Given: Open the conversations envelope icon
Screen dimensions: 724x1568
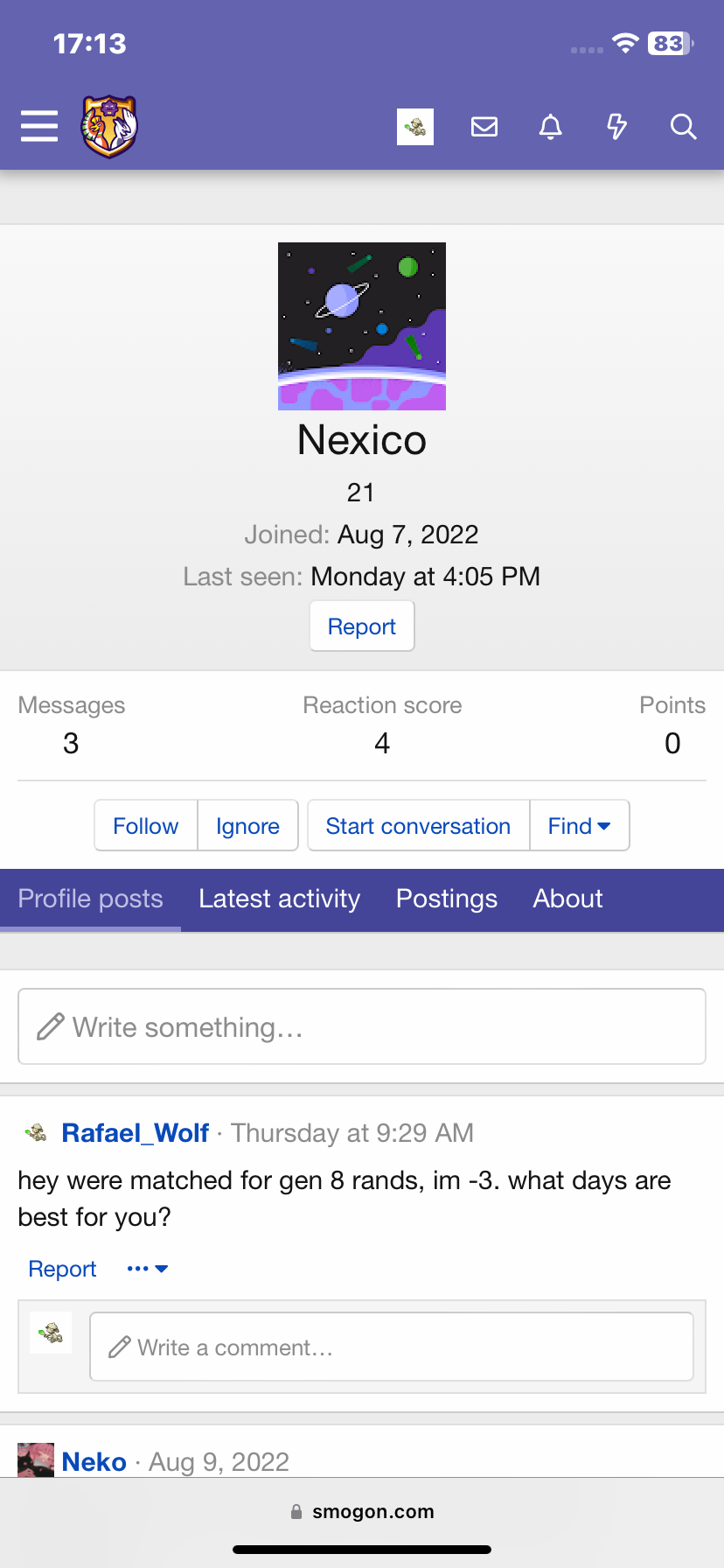Looking at the screenshot, I should click(x=484, y=127).
